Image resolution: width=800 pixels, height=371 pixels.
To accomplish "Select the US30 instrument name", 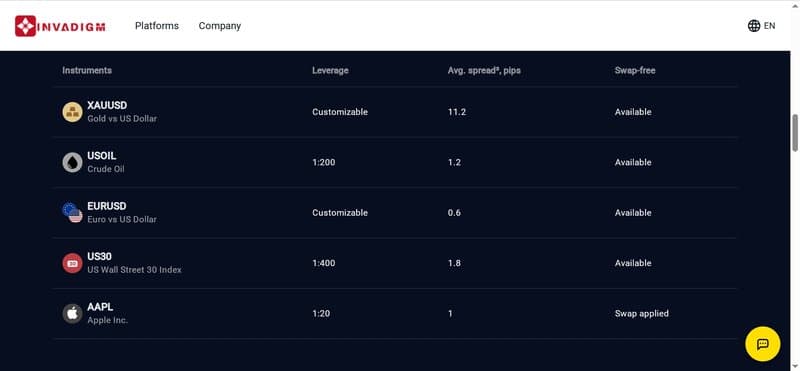I will pyautogui.click(x=99, y=257).
